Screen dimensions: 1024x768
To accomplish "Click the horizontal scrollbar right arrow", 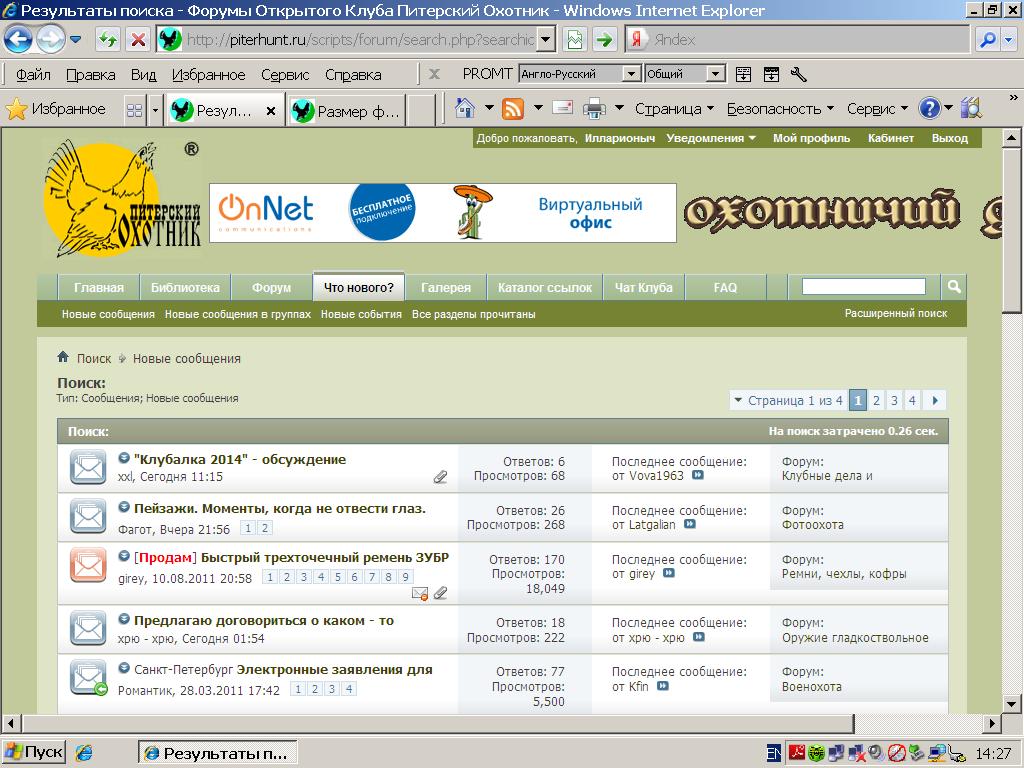I will coord(994,722).
